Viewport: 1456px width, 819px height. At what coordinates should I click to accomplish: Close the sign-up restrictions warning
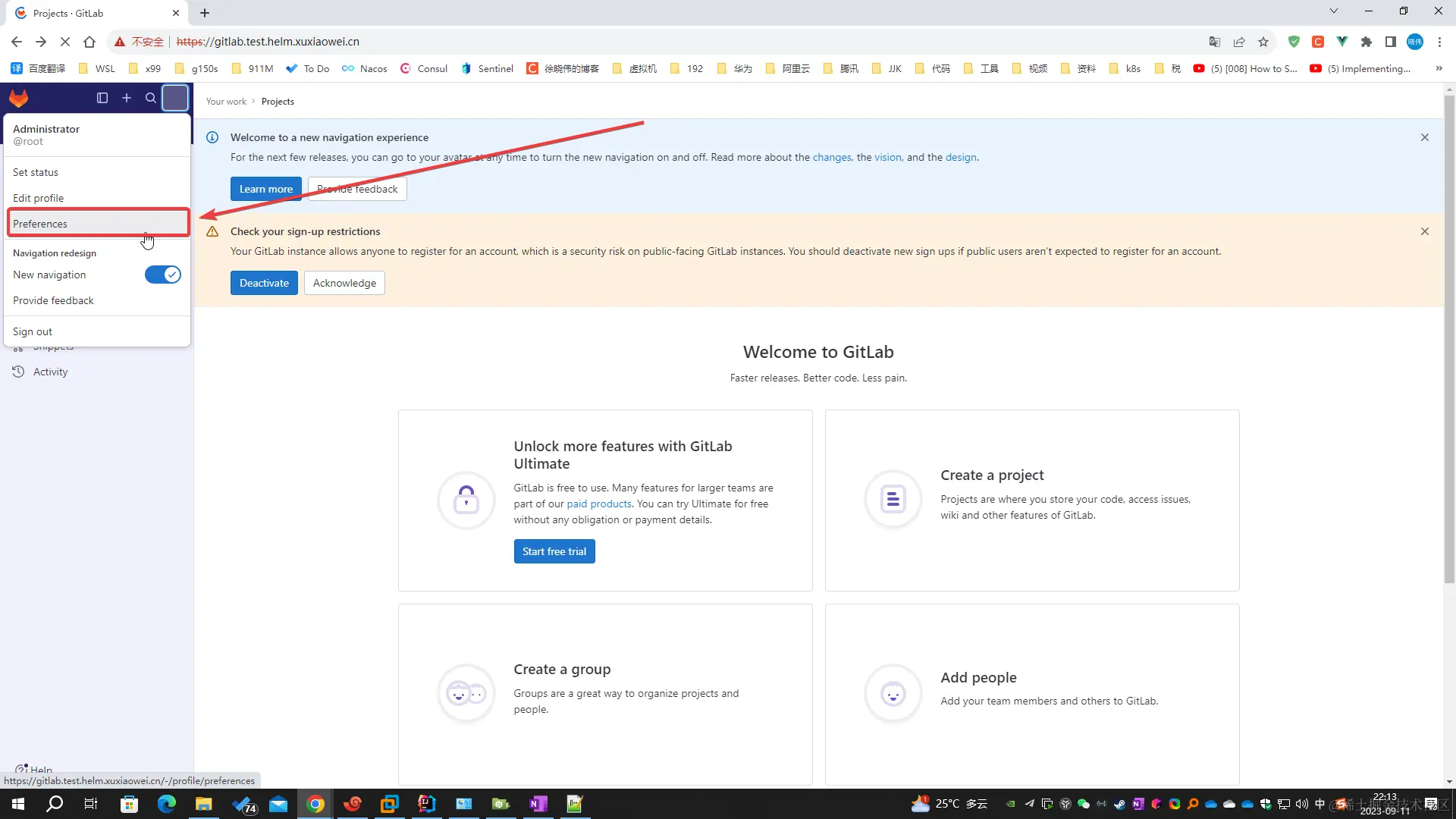(x=1425, y=231)
